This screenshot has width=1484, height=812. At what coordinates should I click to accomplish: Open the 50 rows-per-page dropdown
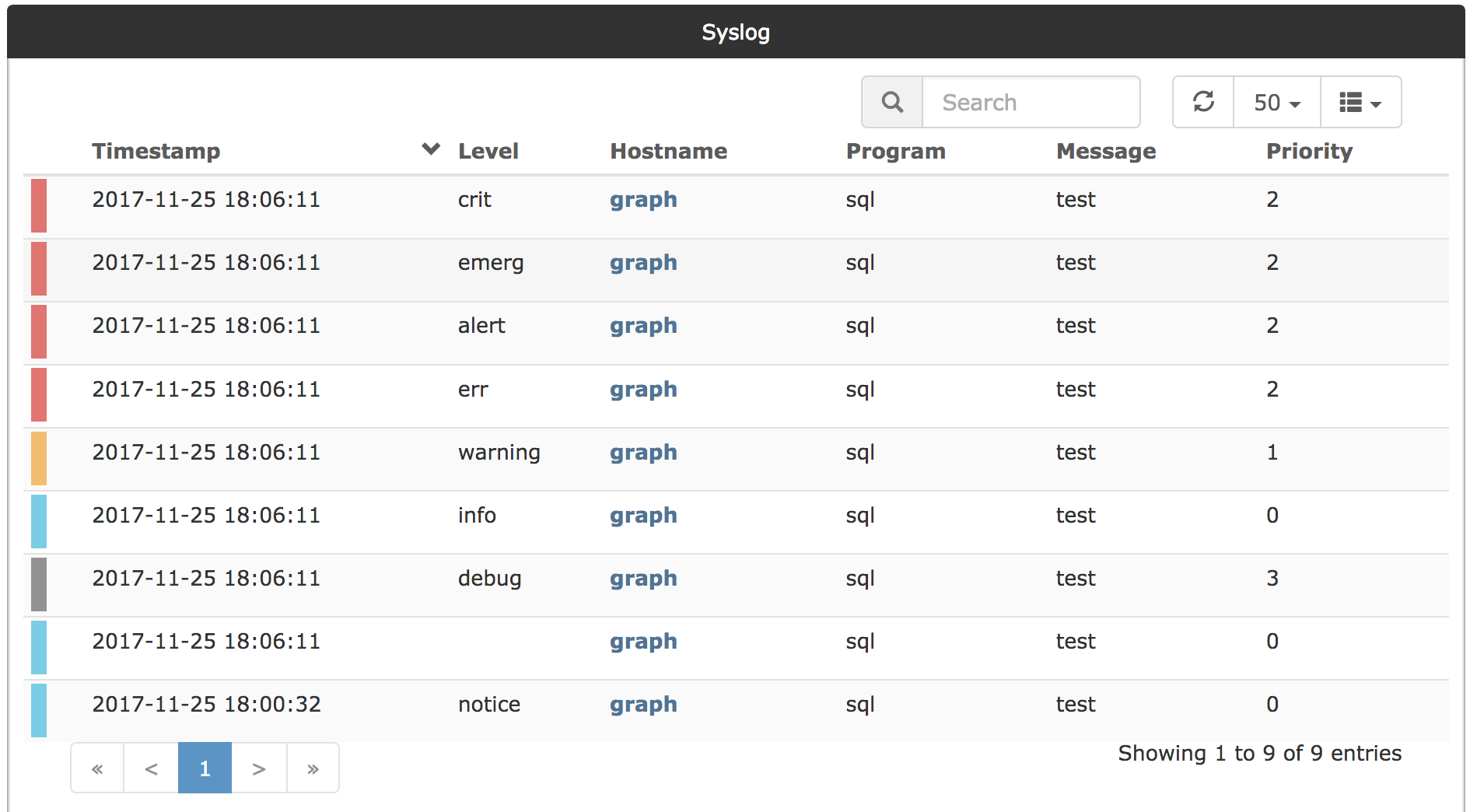1277,102
